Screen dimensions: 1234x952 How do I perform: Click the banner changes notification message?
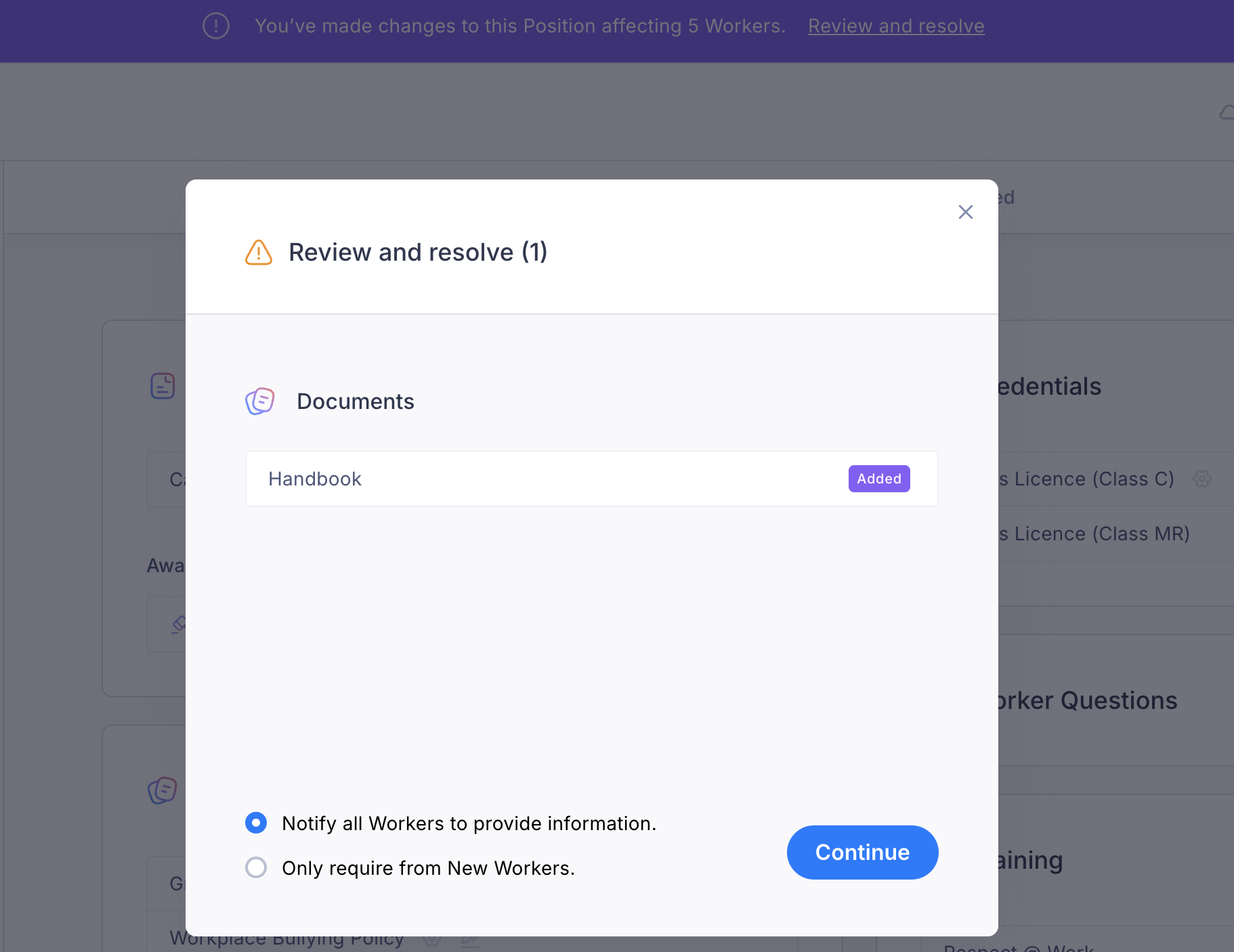[520, 26]
